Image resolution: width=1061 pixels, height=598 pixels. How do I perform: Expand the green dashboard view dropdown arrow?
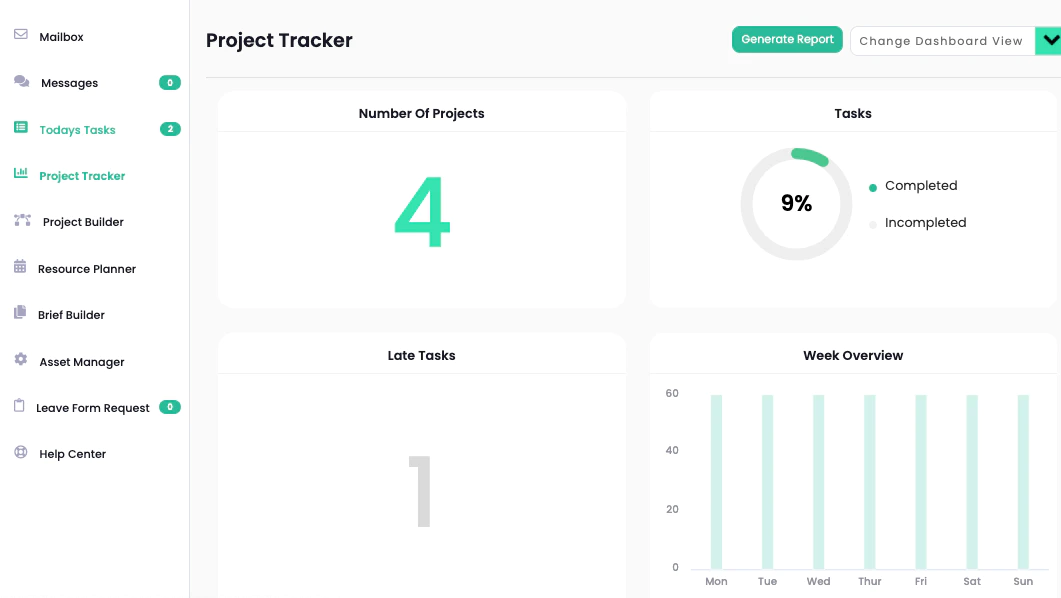[x=1049, y=41]
